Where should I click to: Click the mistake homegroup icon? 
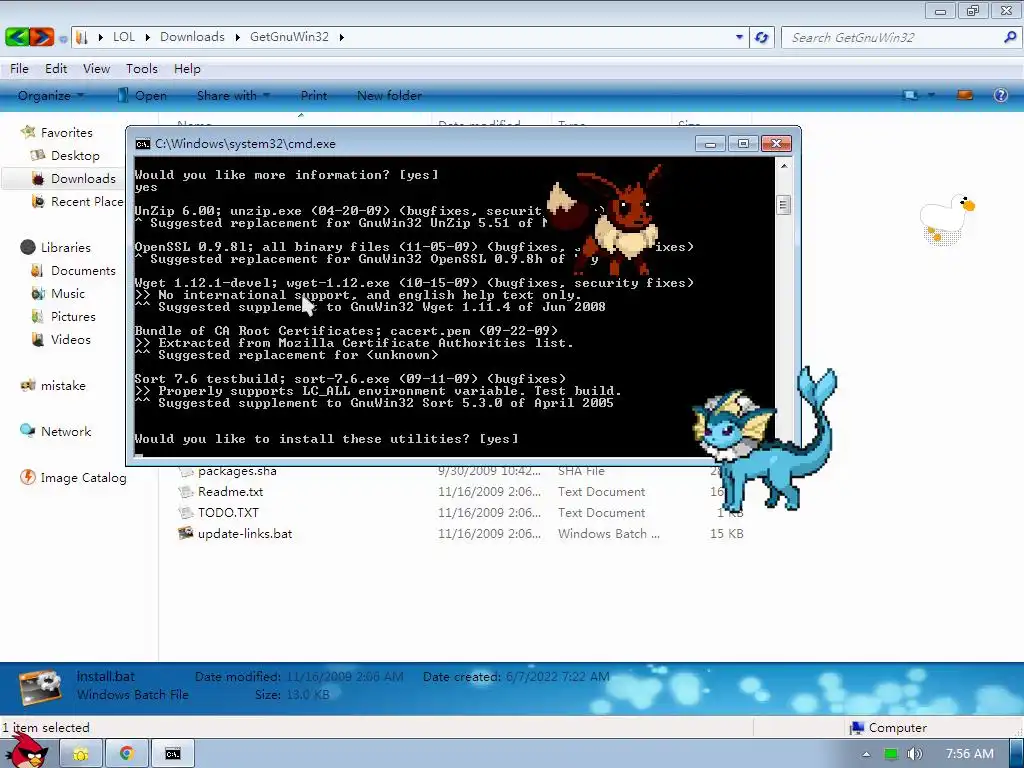[28, 385]
